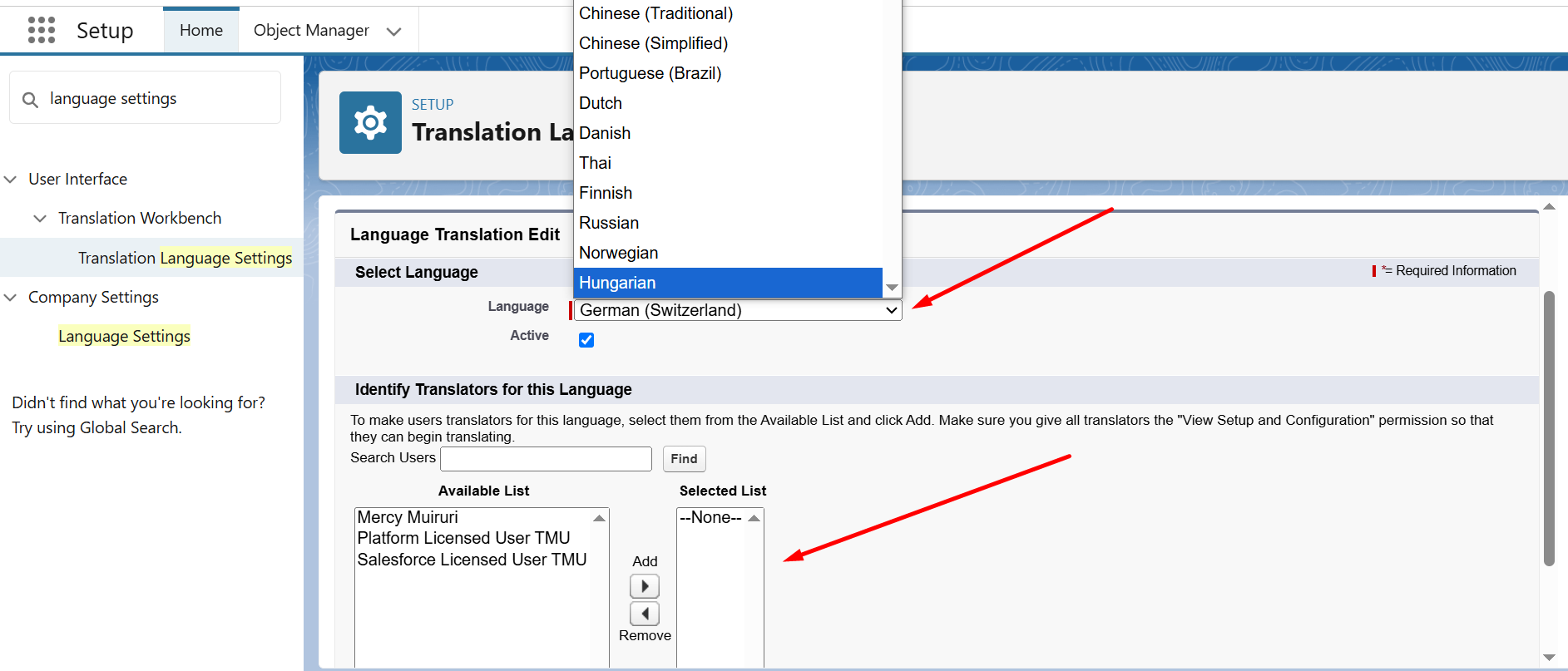The image size is (1568, 671).
Task: Click the Remove left-arrow button
Action: pyautogui.click(x=645, y=614)
